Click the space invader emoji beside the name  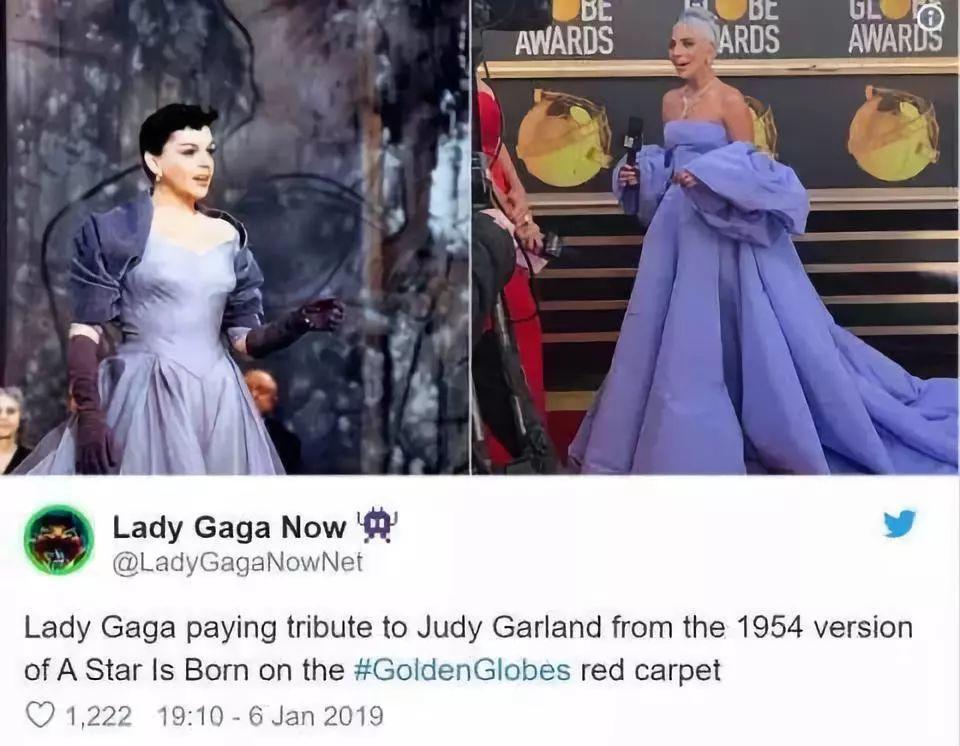377,526
